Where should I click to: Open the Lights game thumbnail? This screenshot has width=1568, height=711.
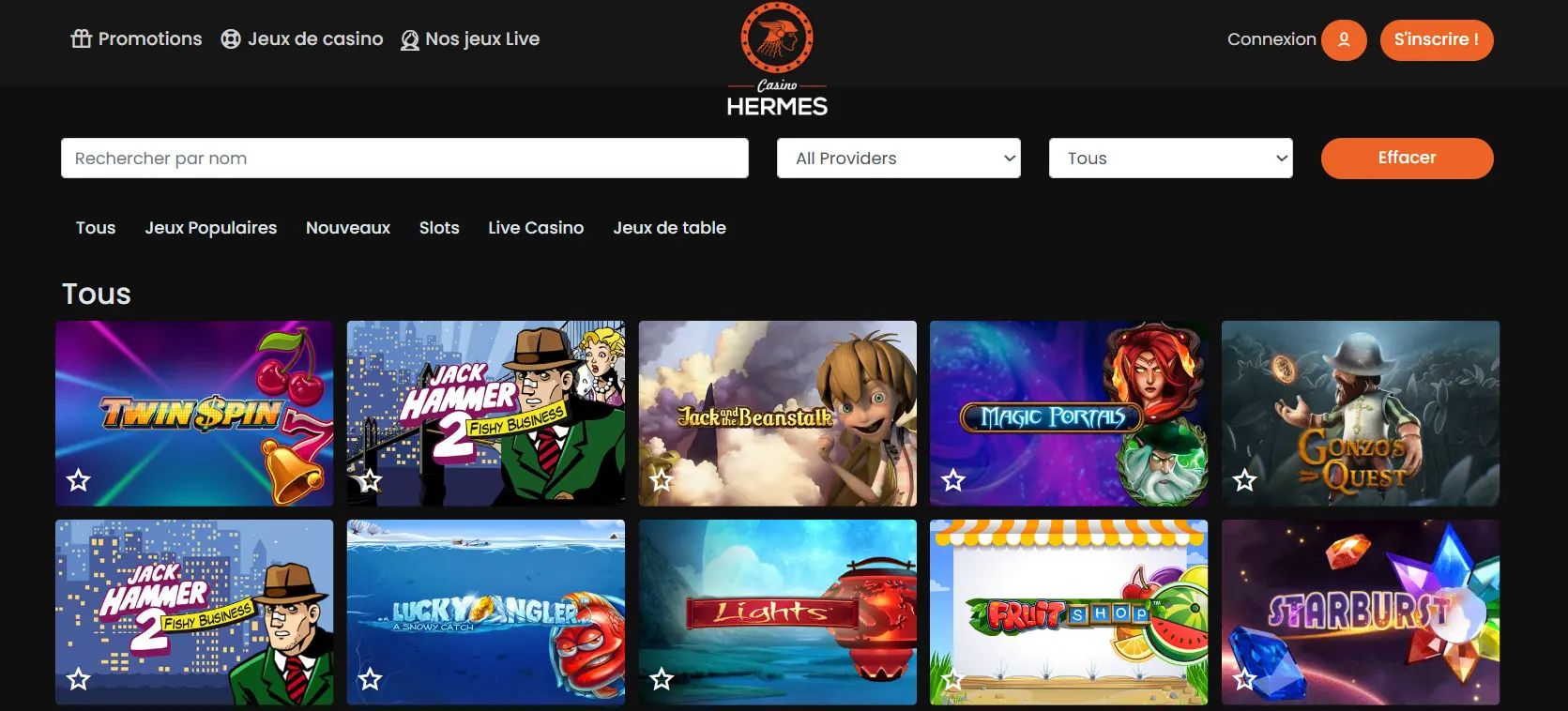778,613
